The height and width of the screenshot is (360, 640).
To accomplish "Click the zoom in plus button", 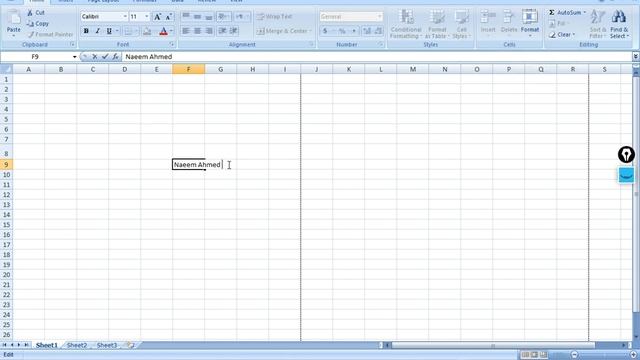I will (x=633, y=355).
